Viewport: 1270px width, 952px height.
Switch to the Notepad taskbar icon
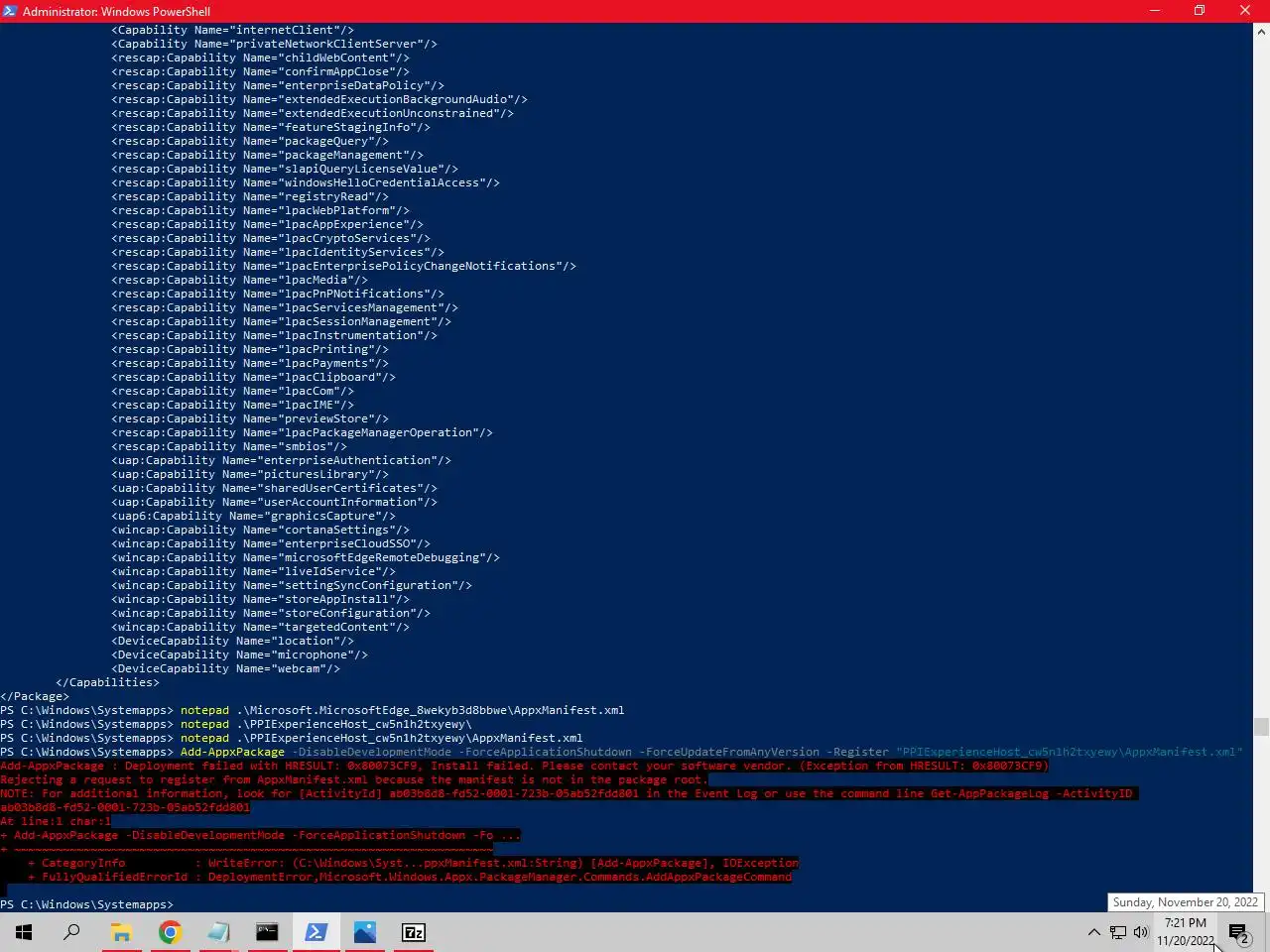click(218, 932)
